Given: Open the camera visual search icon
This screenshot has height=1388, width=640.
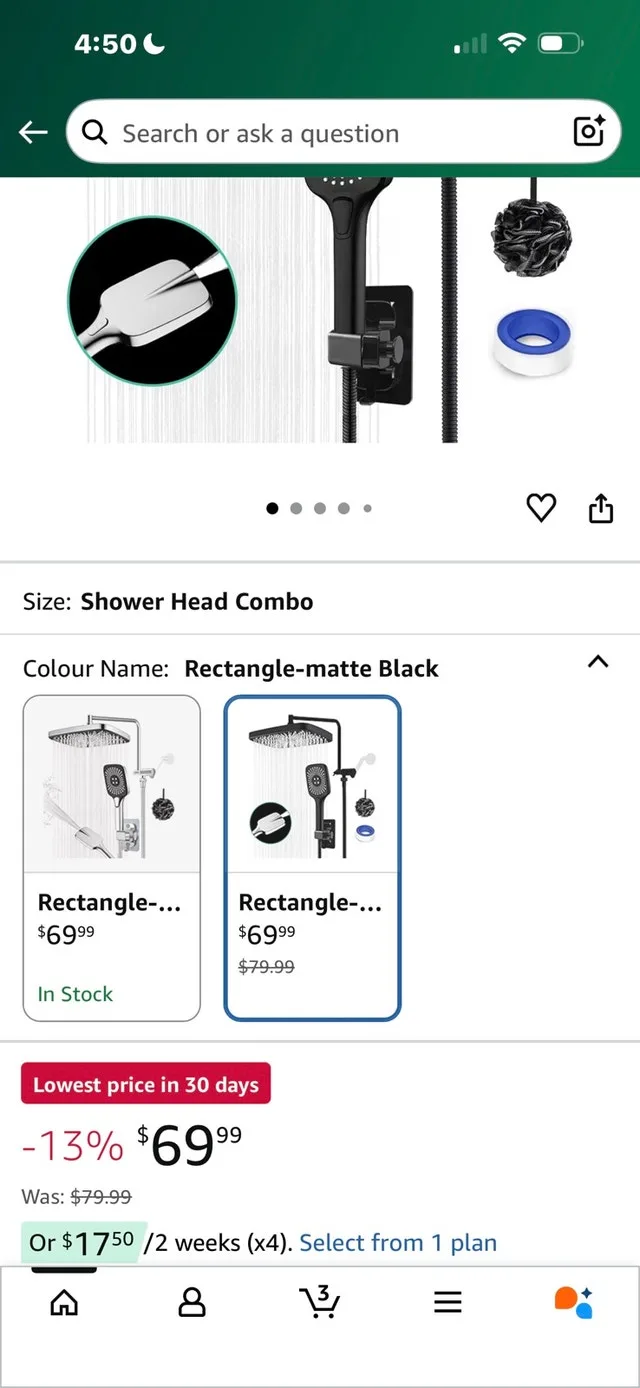Looking at the screenshot, I should coord(588,131).
